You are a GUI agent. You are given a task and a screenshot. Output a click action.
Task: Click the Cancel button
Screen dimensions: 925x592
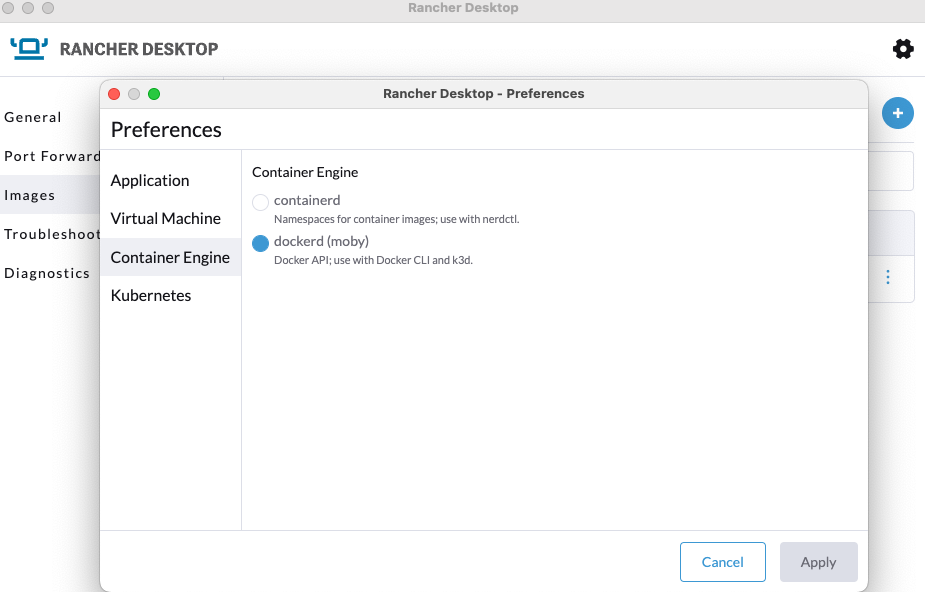723,562
